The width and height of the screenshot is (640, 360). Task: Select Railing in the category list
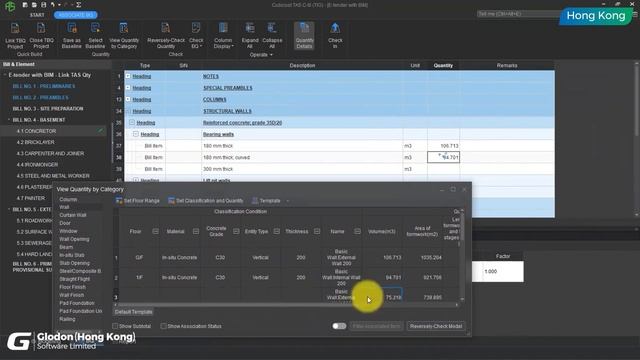[67, 319]
